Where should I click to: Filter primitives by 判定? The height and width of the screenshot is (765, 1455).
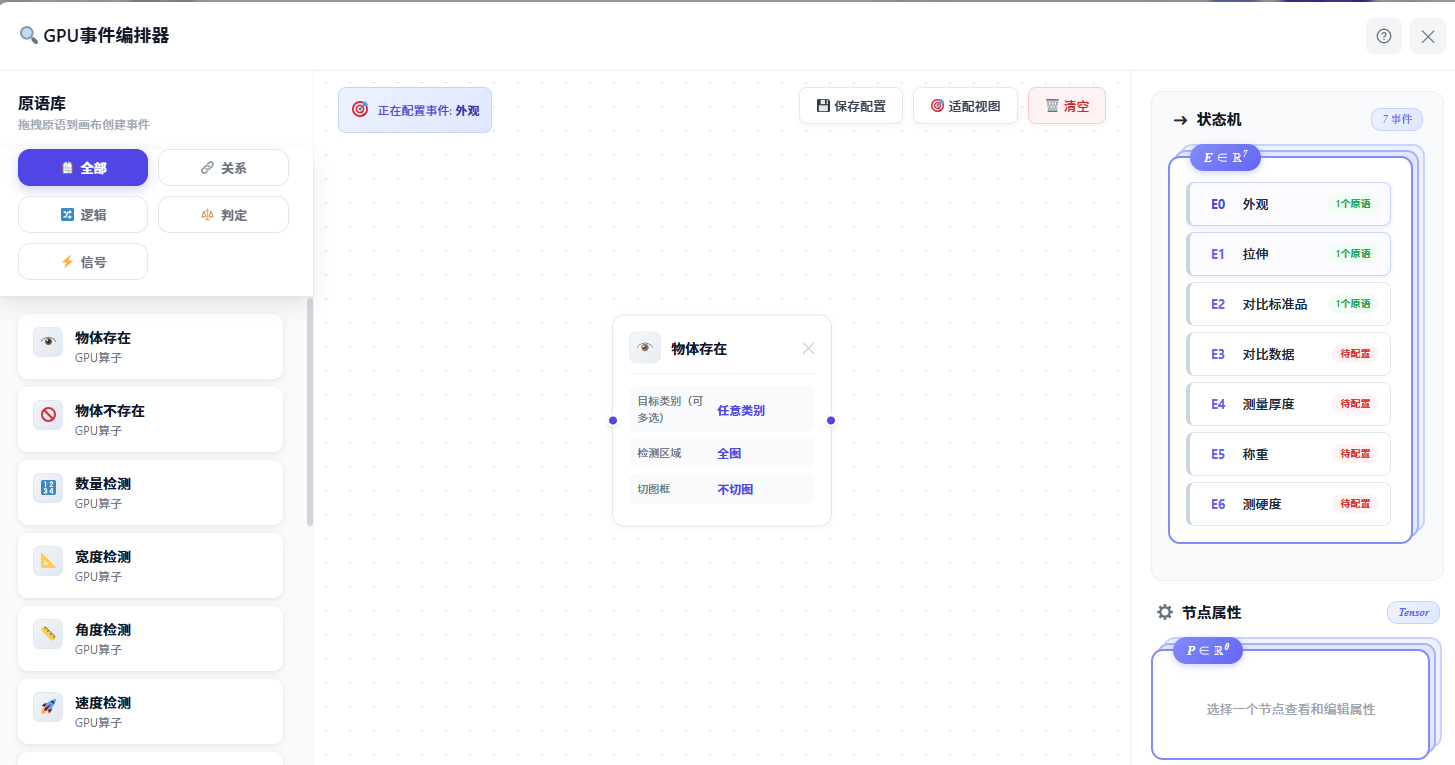tap(223, 215)
